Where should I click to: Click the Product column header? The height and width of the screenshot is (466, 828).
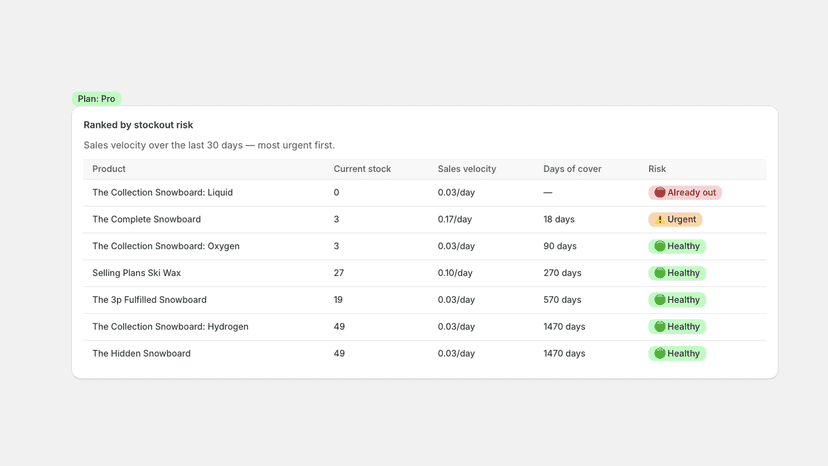(109, 169)
